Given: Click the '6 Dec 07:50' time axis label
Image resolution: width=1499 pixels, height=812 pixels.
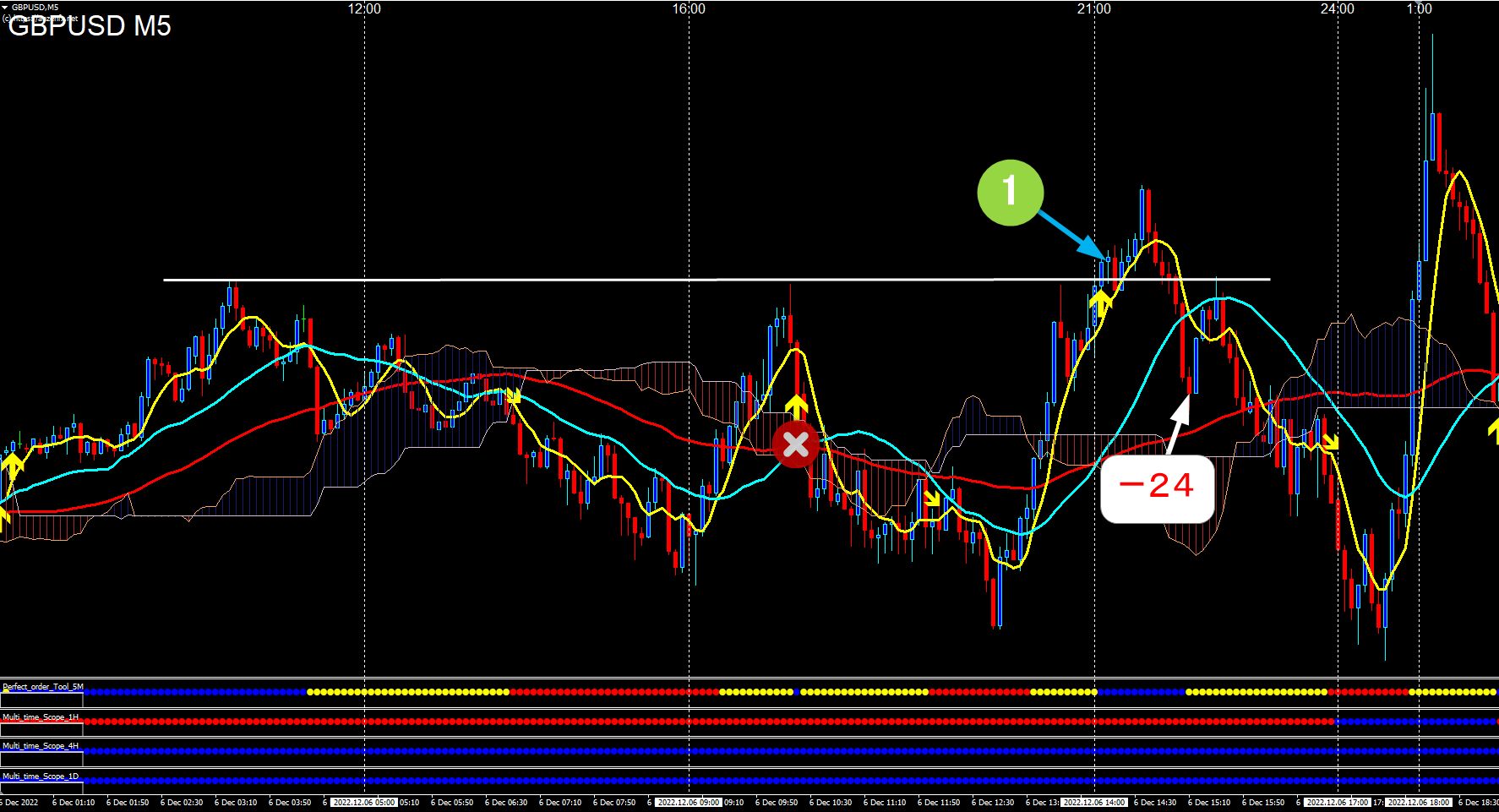Looking at the screenshot, I should tap(614, 803).
